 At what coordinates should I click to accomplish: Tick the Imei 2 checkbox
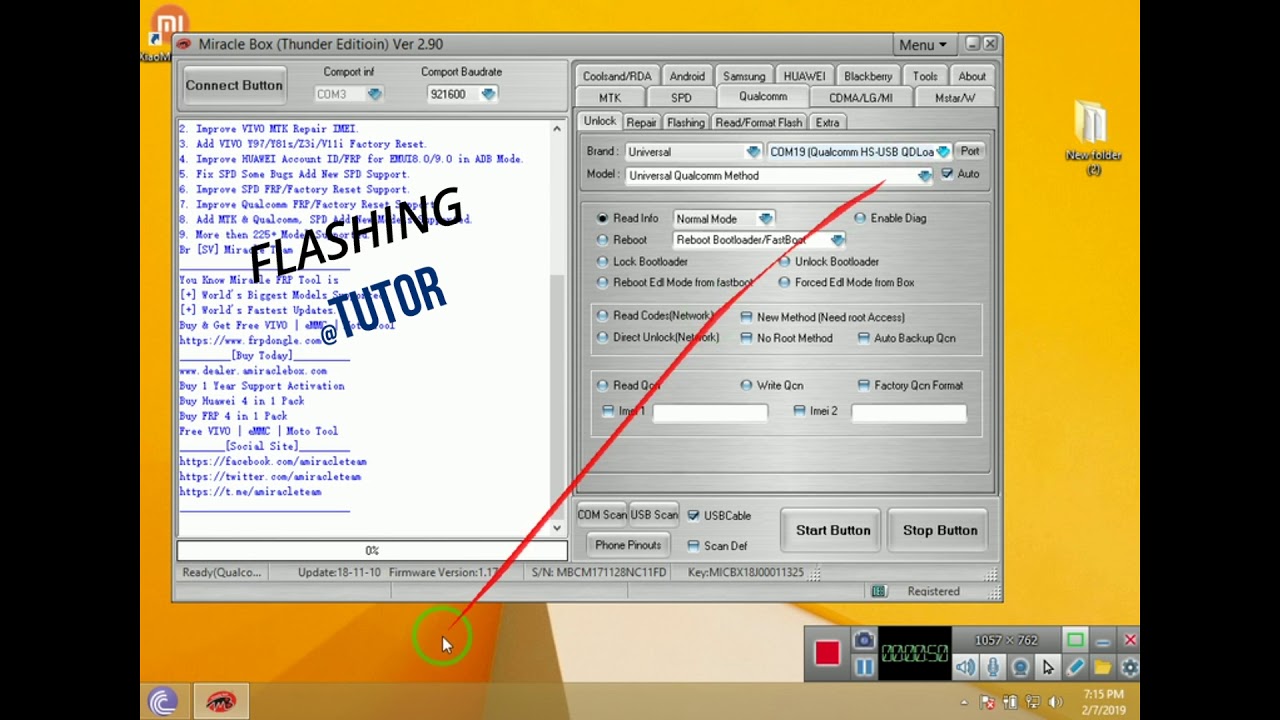tap(799, 411)
